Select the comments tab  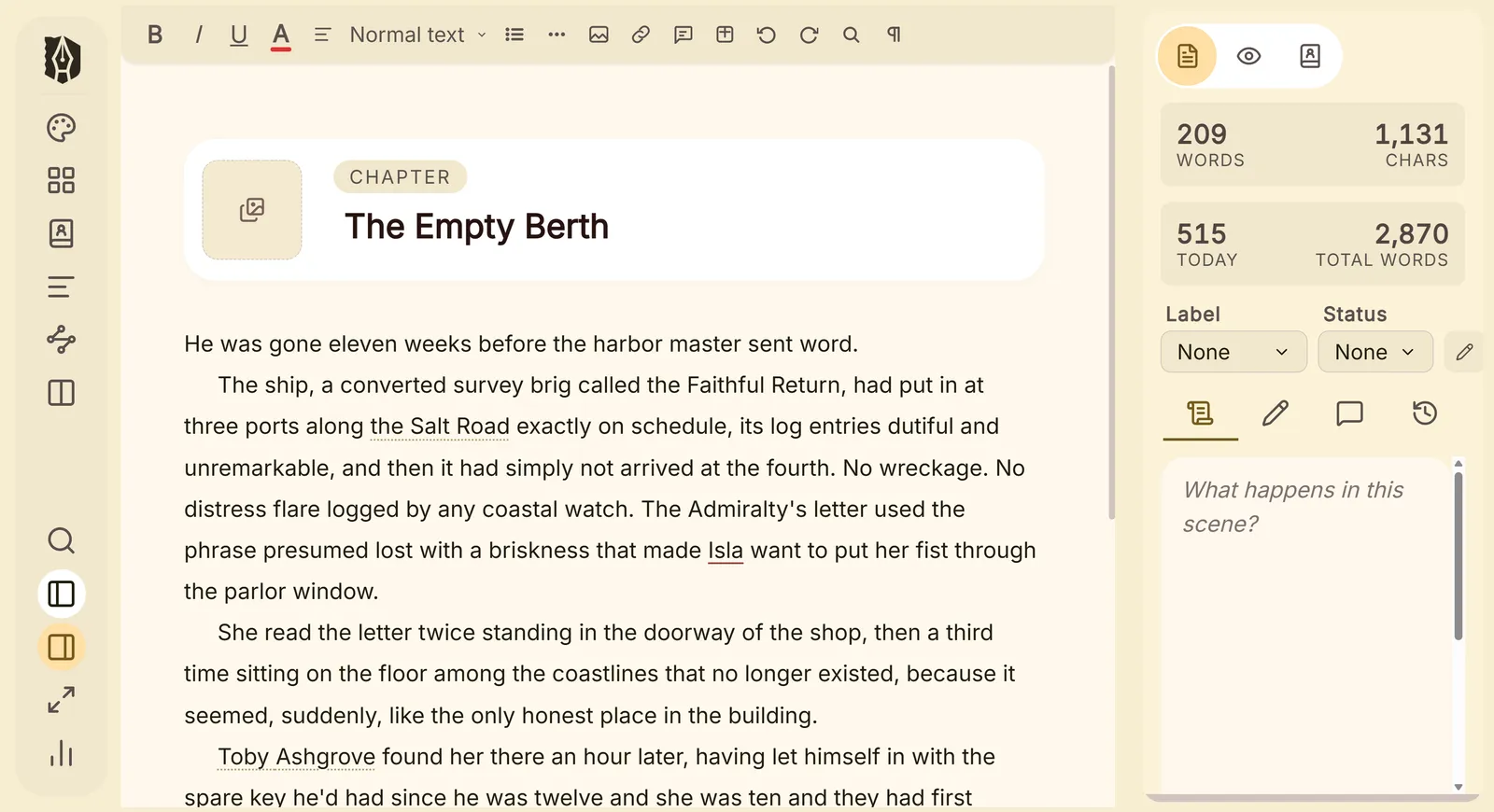click(x=1350, y=413)
